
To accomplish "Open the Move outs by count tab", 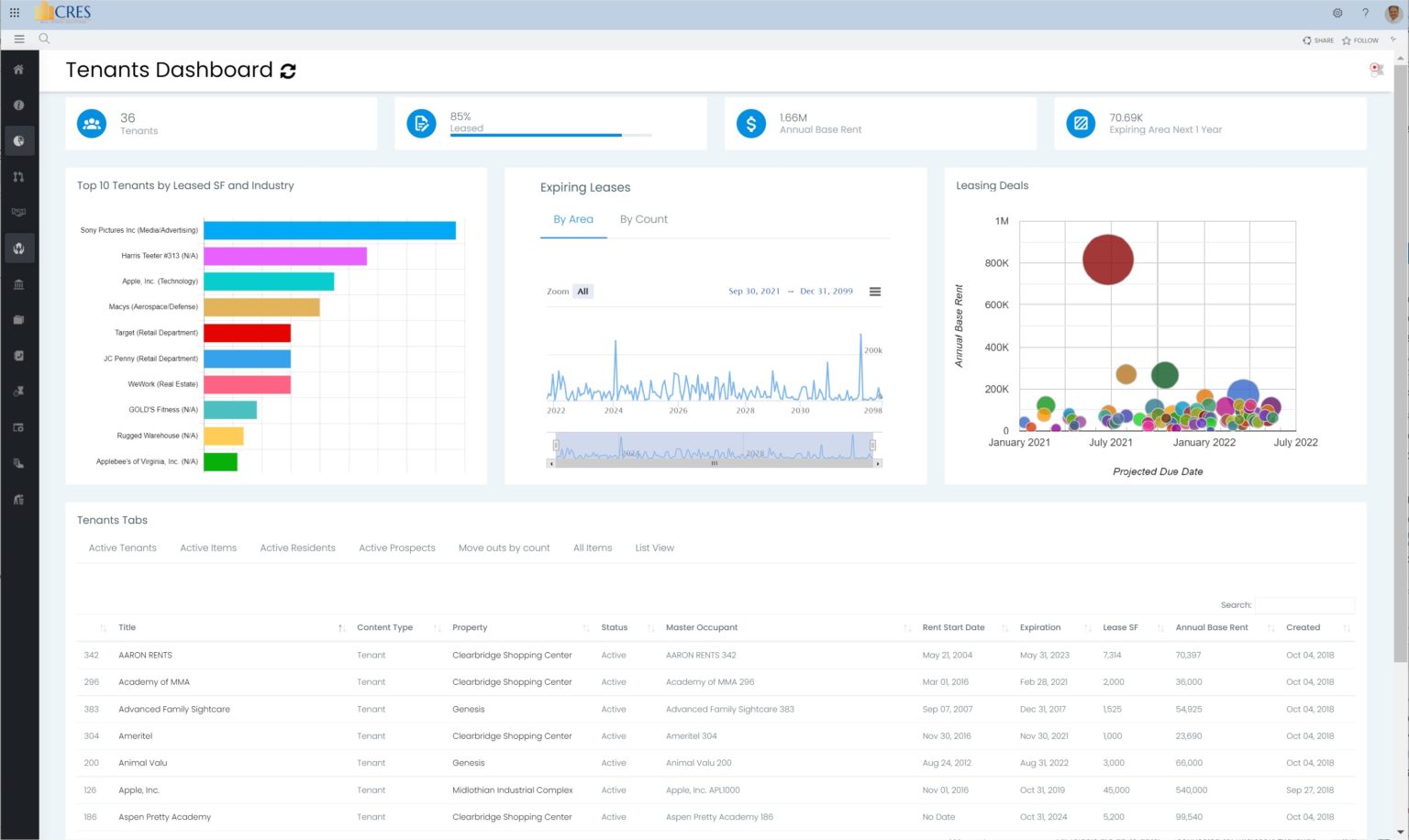I will coord(505,547).
